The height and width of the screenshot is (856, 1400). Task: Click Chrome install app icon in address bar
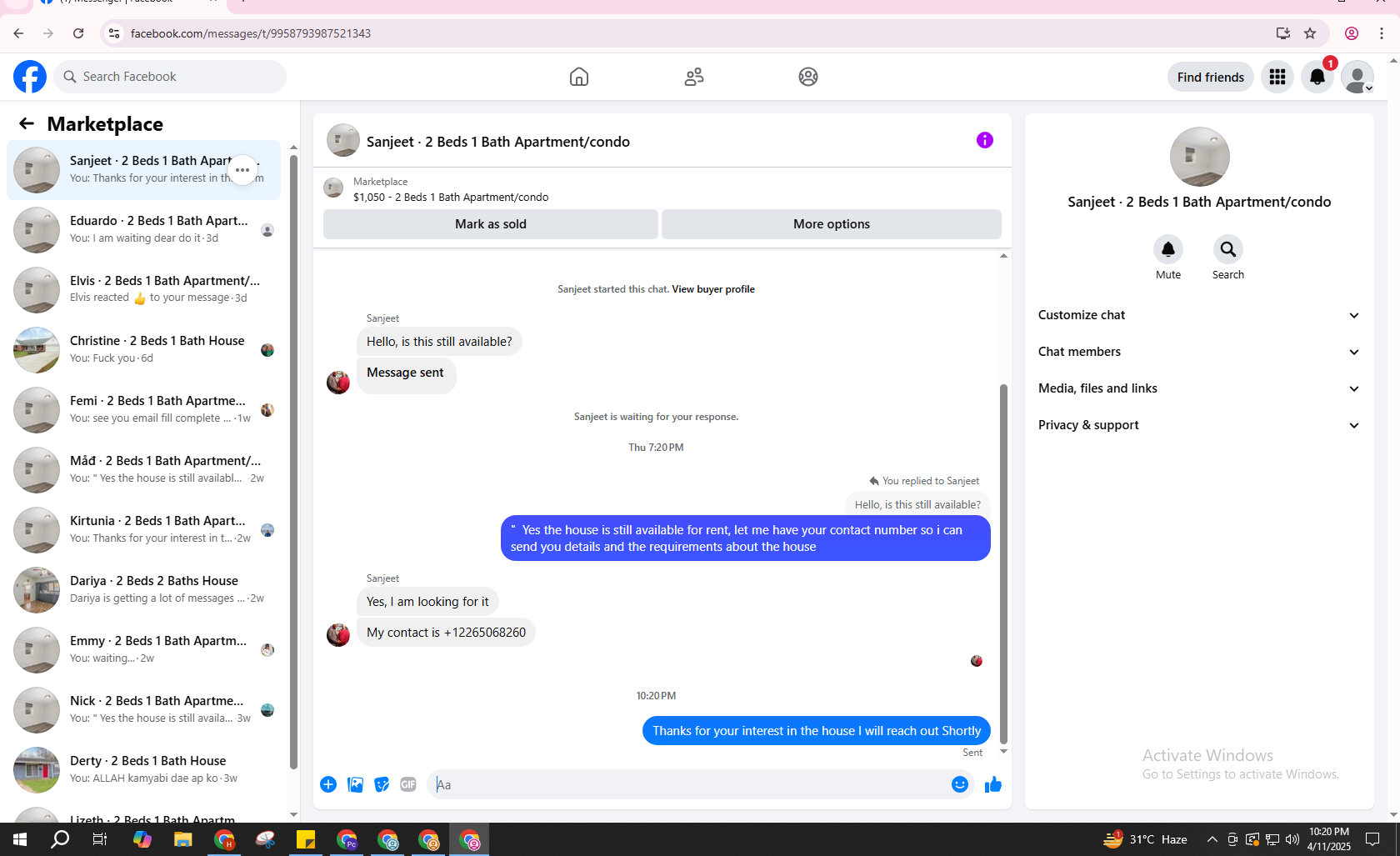click(x=1283, y=33)
